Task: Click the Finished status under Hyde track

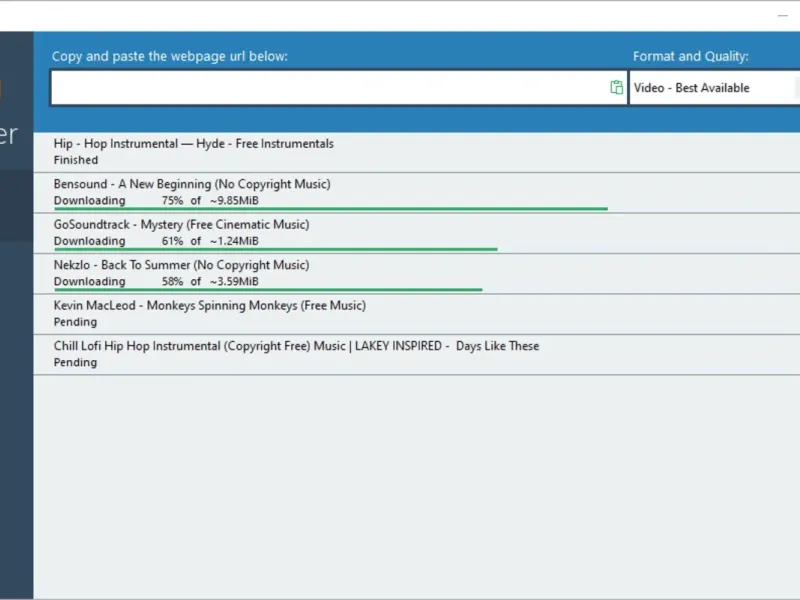Action: (x=76, y=160)
